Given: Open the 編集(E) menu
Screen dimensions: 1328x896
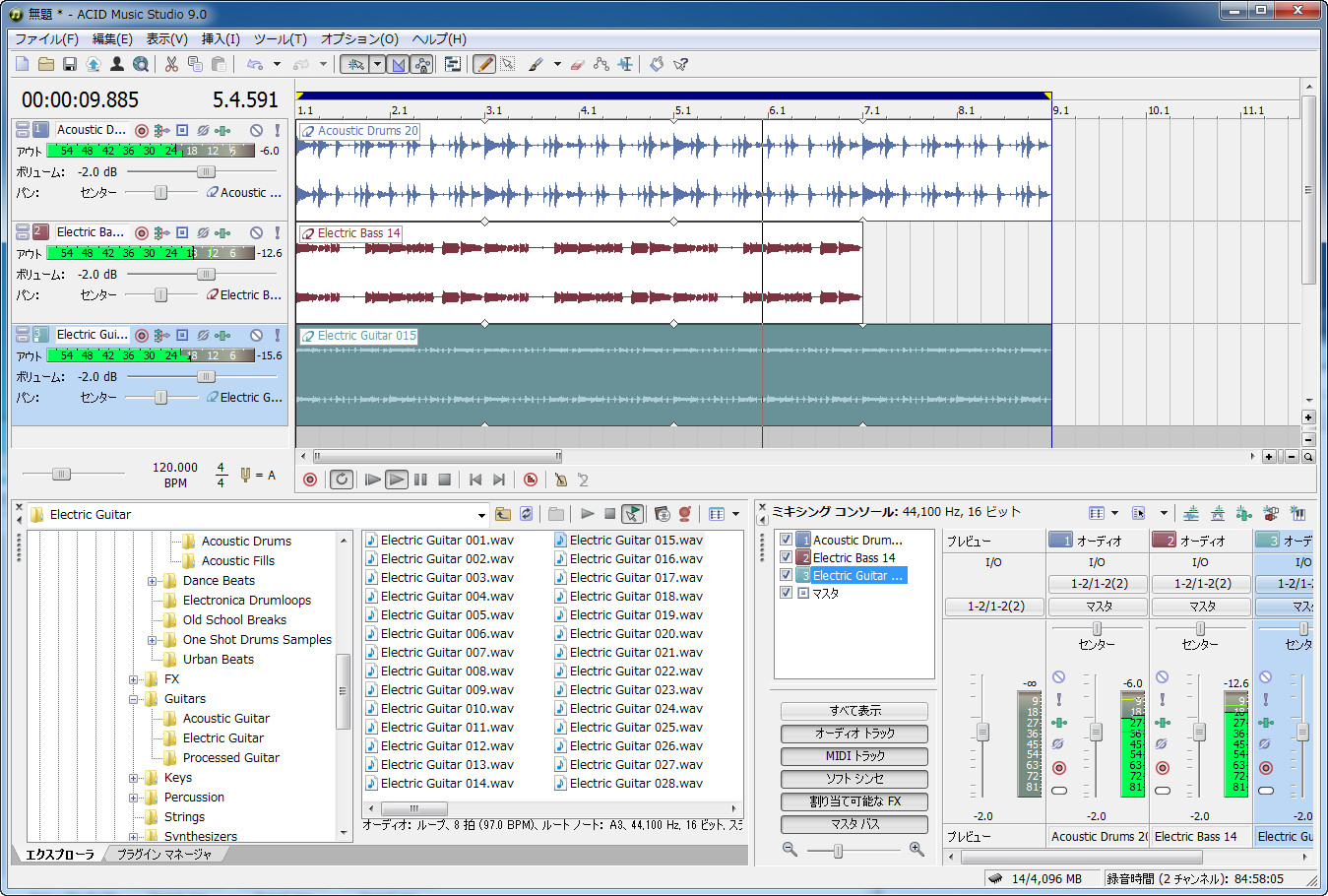Looking at the screenshot, I should point(112,39).
